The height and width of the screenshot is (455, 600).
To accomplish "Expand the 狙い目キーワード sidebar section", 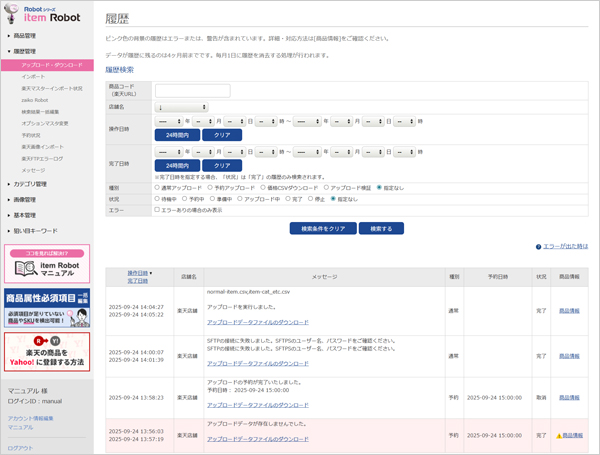I will [35, 231].
